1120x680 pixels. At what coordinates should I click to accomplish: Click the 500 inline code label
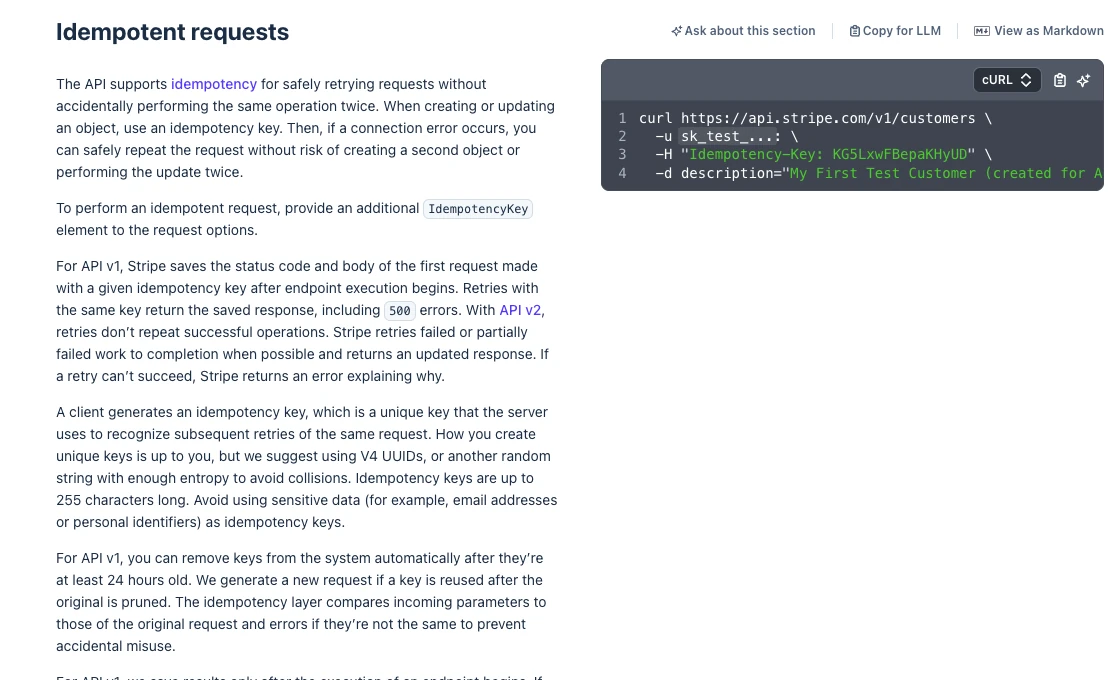click(x=399, y=311)
